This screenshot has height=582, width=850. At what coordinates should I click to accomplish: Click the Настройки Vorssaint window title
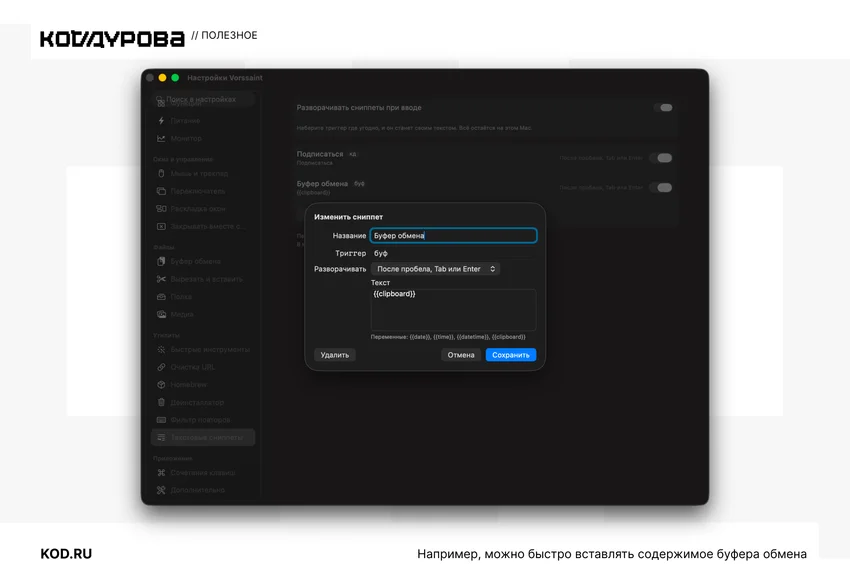click(225, 78)
